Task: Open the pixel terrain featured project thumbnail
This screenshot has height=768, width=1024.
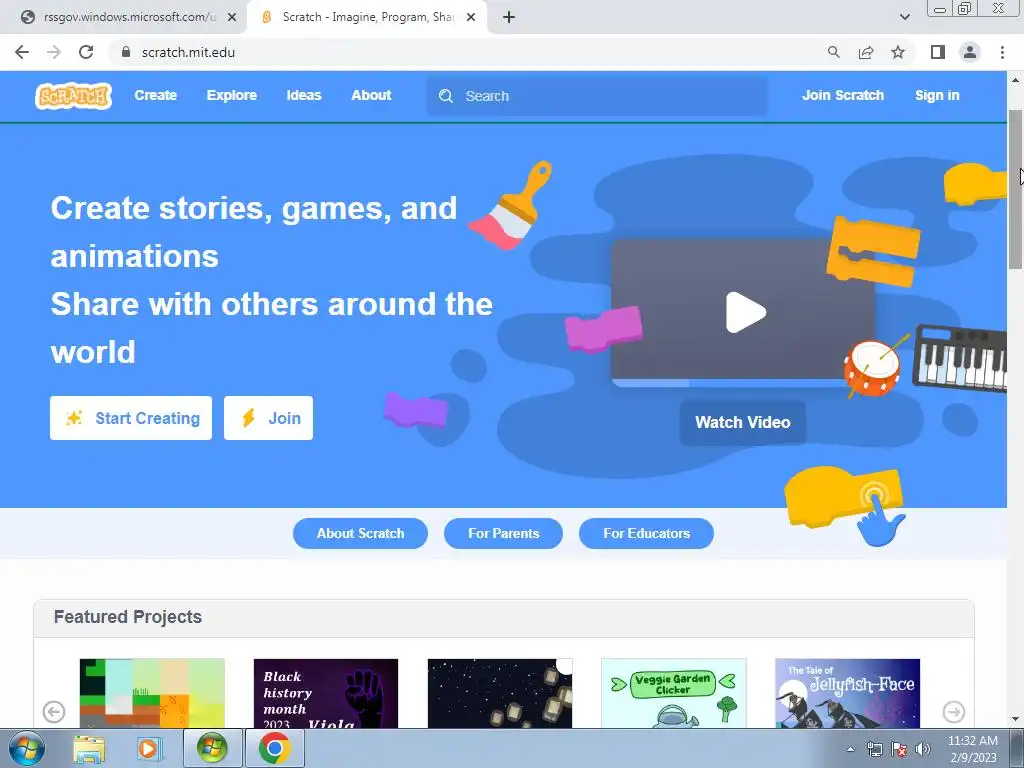Action: pyautogui.click(x=152, y=693)
